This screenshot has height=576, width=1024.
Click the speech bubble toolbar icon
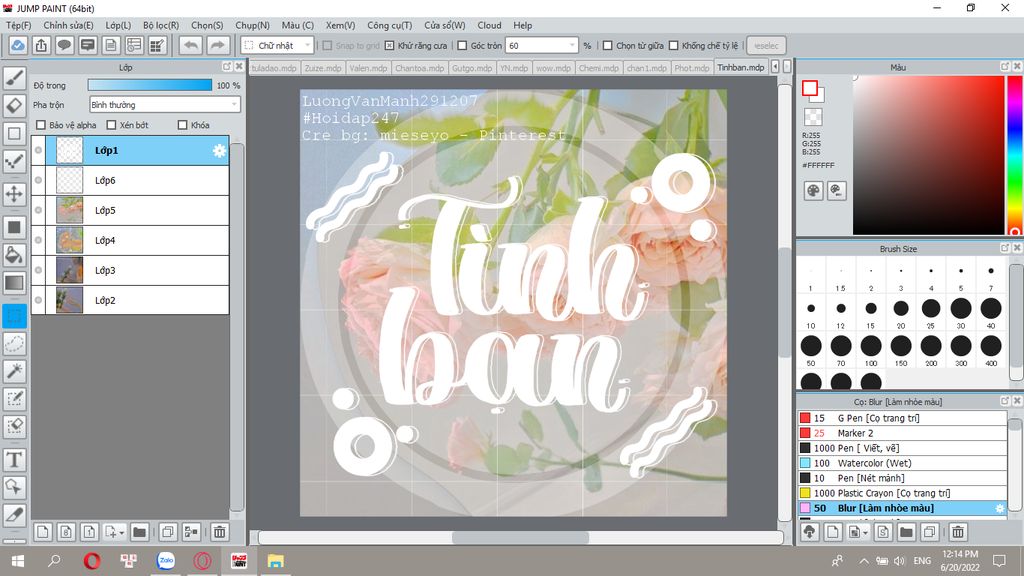tap(64, 46)
